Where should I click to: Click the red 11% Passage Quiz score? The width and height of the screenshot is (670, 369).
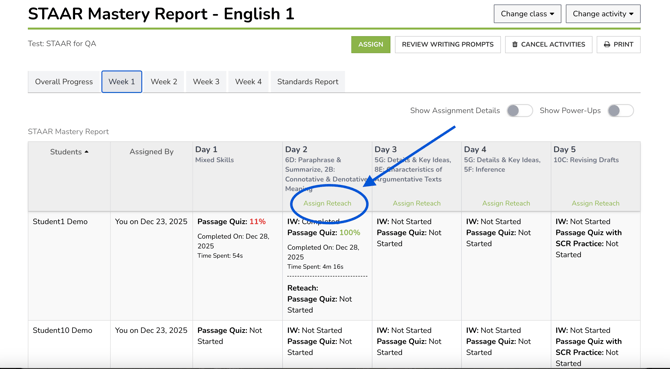(x=258, y=222)
